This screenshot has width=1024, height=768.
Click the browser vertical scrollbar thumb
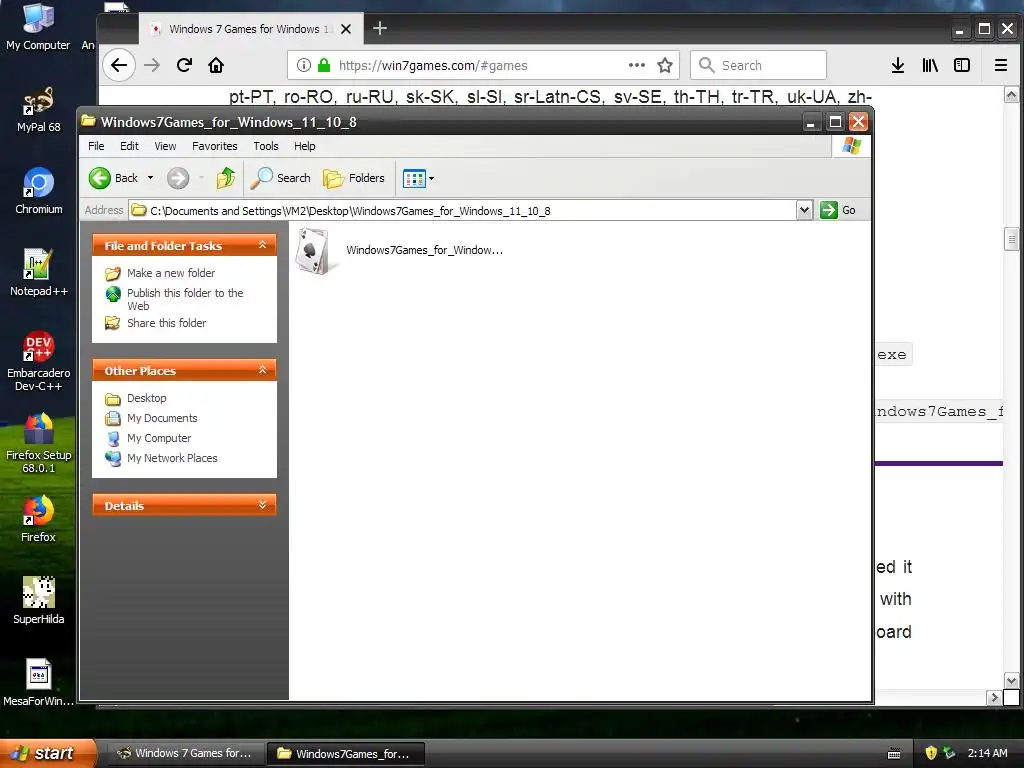point(1011,238)
